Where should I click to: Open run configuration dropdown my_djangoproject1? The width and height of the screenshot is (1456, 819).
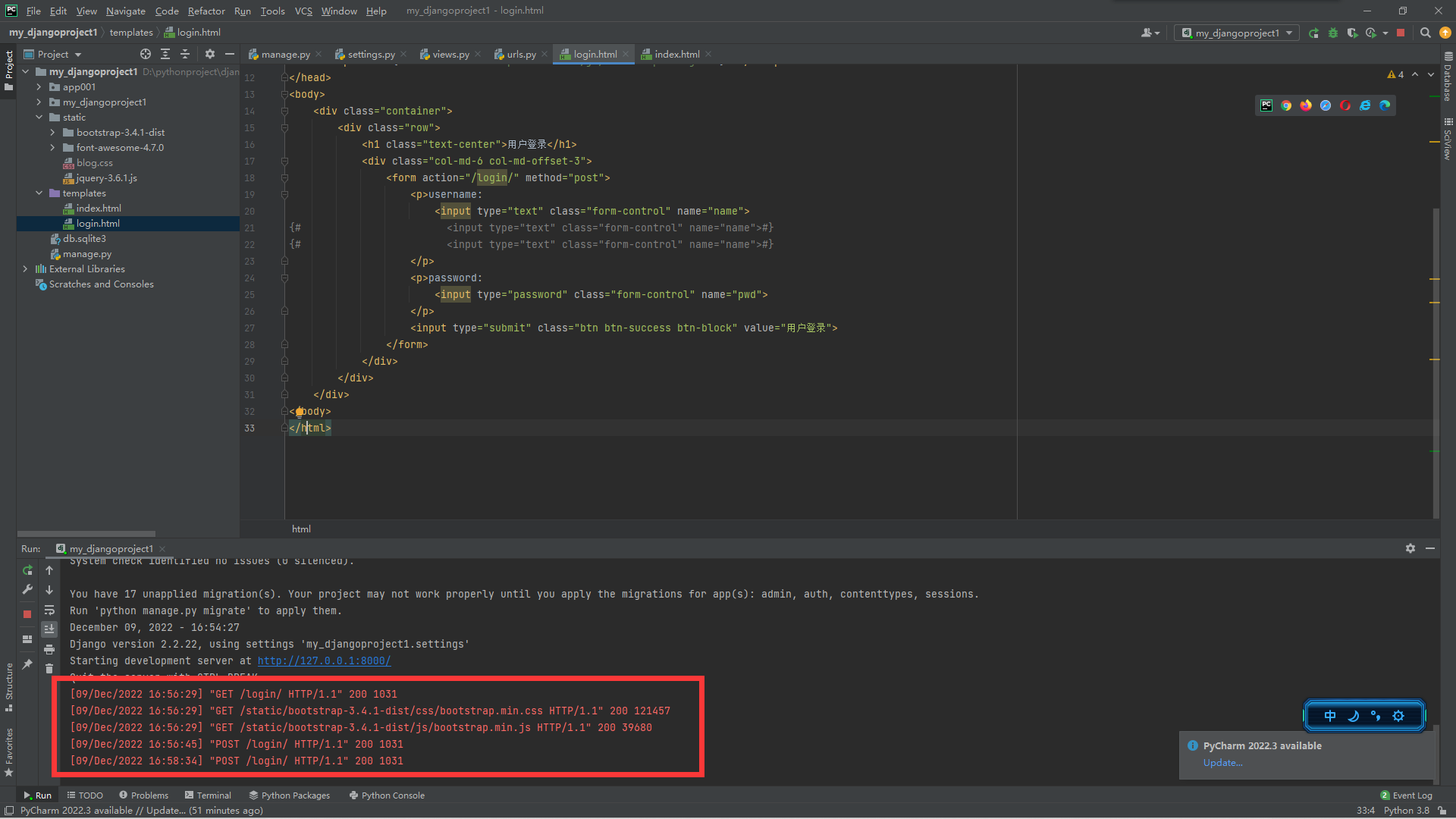1237,33
